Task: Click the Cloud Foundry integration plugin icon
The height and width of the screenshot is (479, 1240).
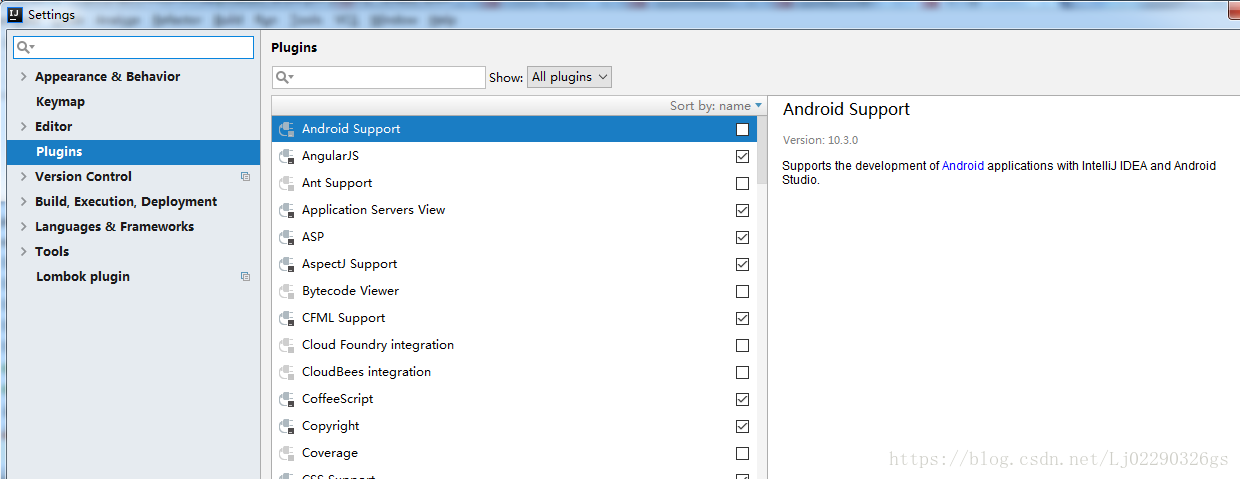Action: (287, 345)
